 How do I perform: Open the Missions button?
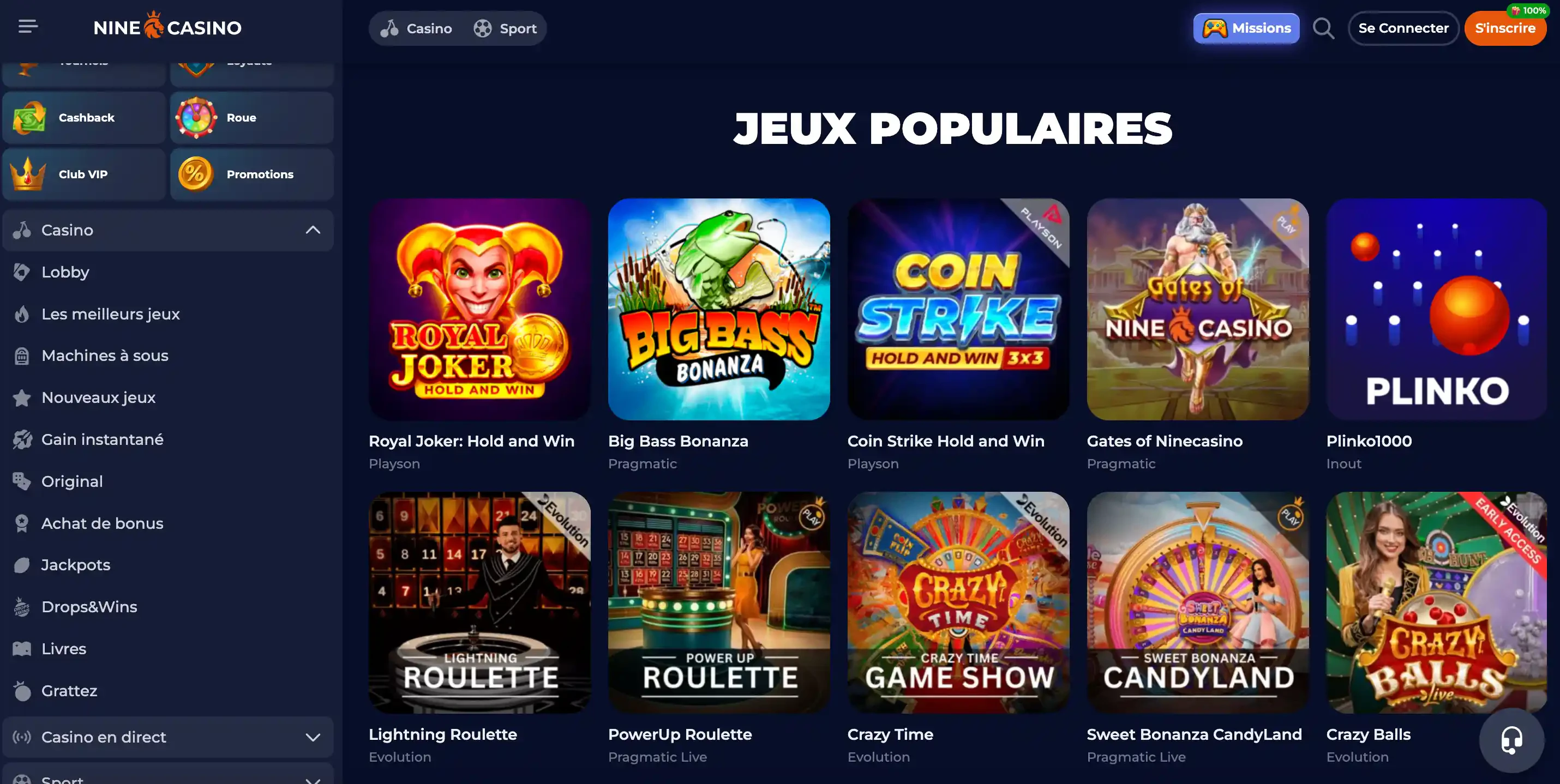[1246, 28]
